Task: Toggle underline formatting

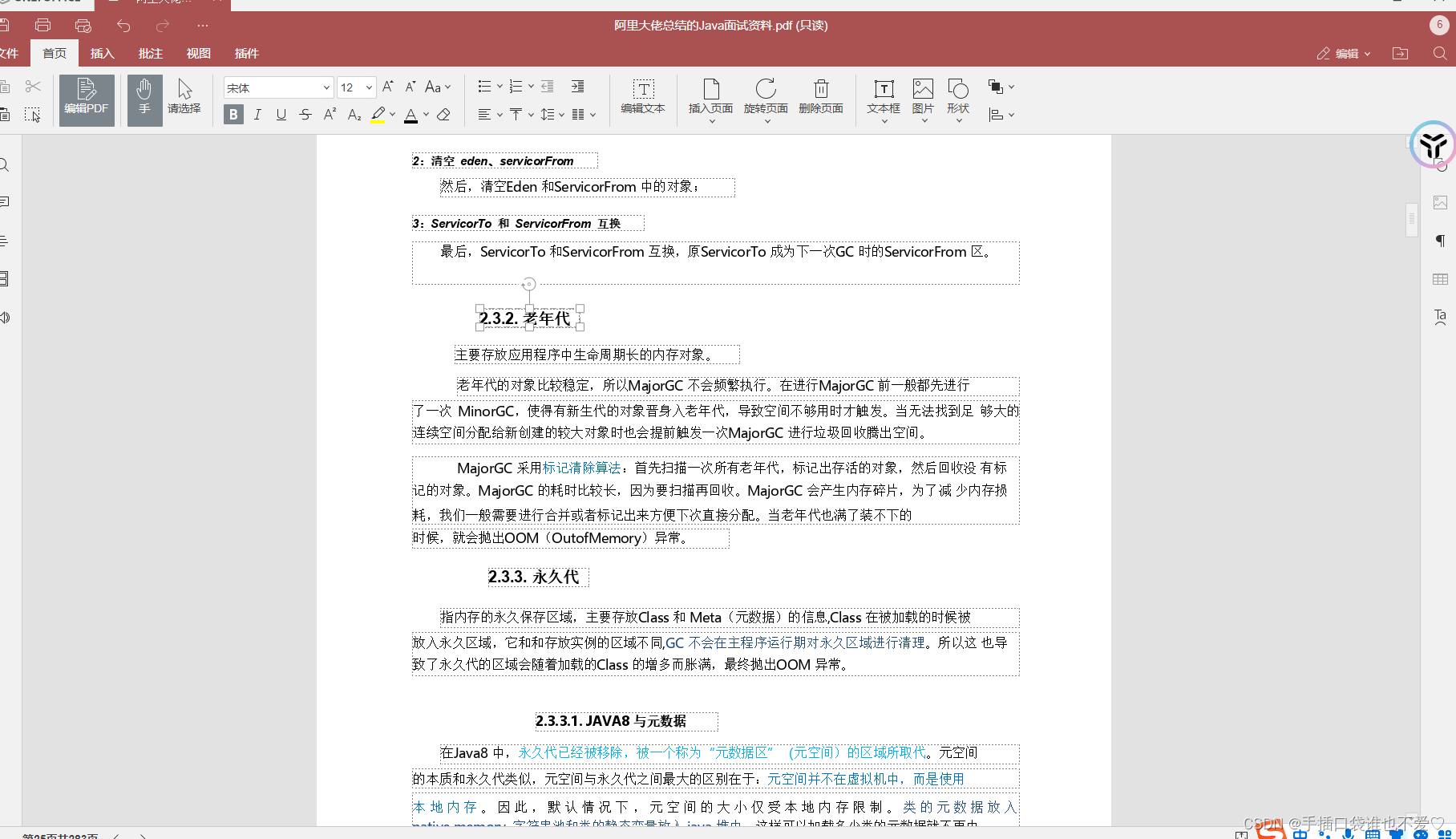Action: point(281,115)
